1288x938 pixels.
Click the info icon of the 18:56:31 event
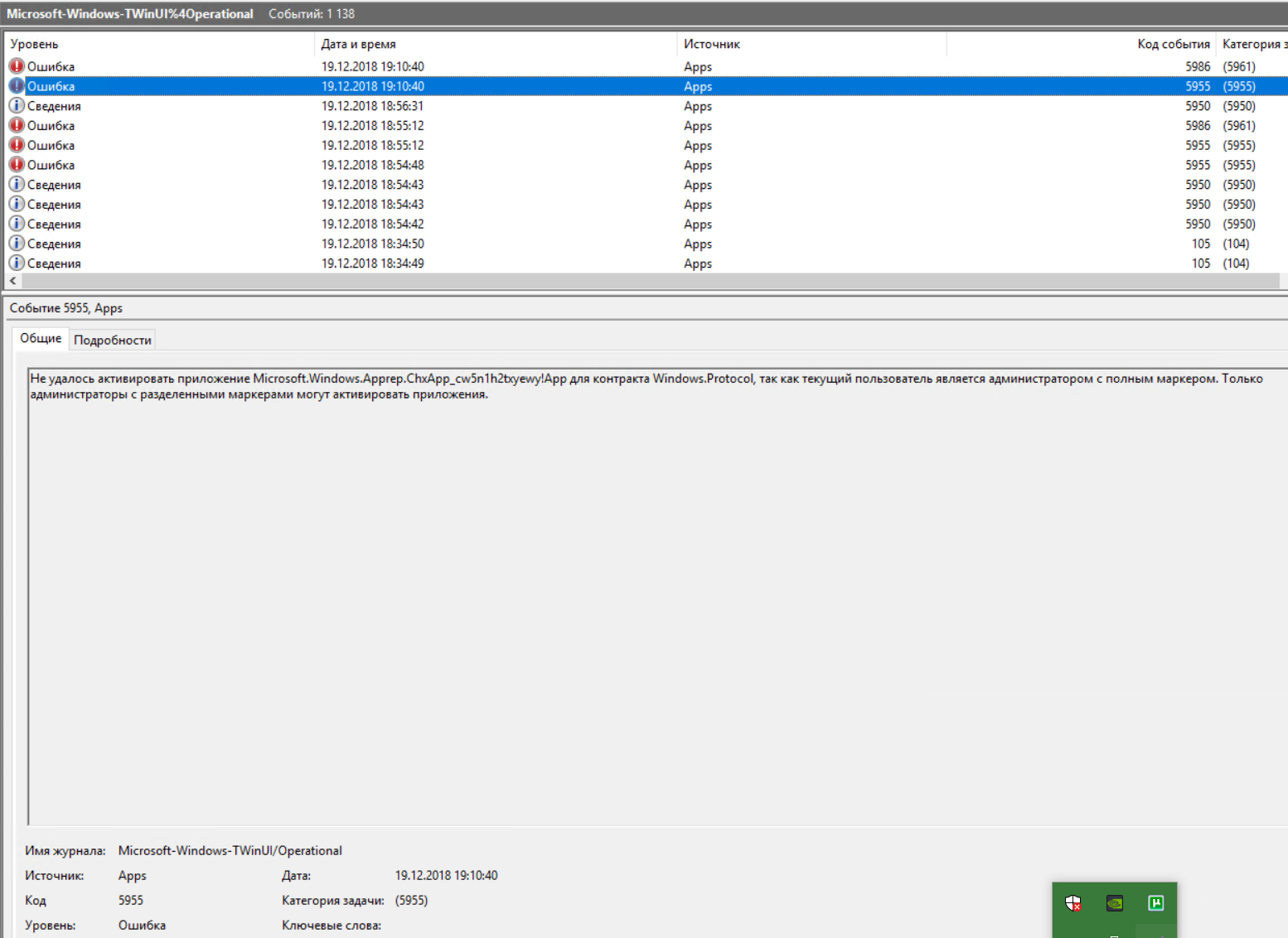click(17, 106)
